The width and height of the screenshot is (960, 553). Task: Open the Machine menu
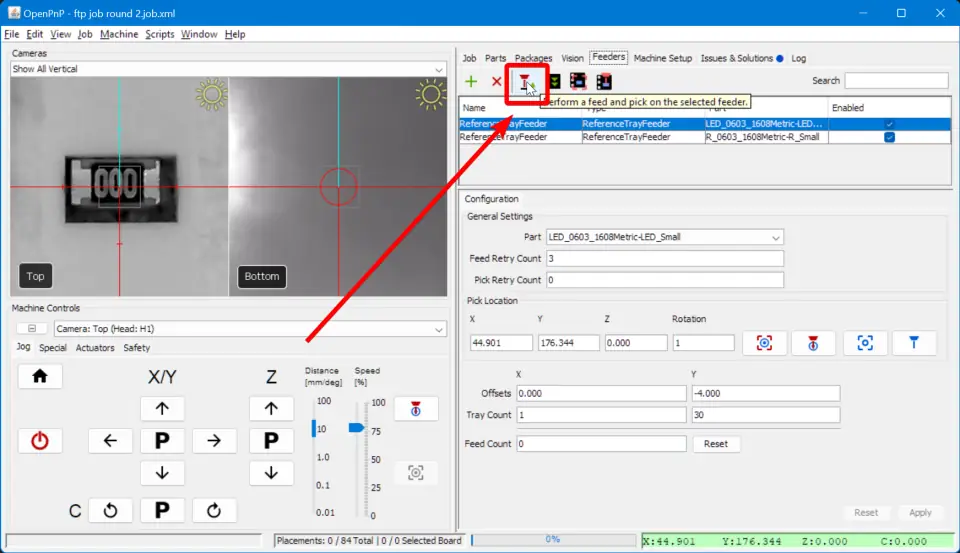119,34
